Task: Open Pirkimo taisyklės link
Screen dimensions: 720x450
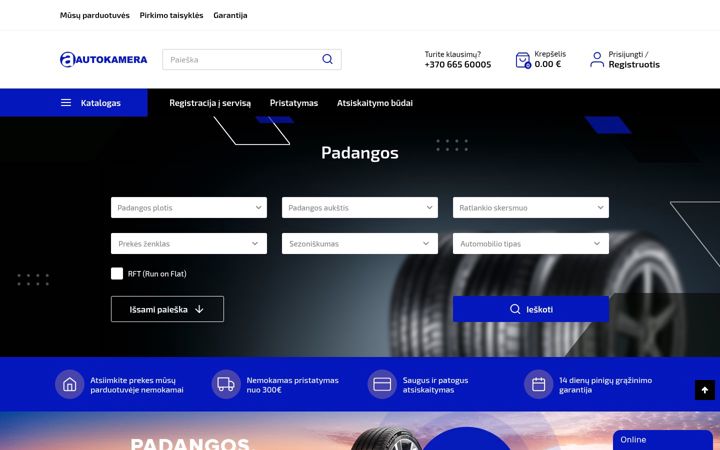Action: (x=171, y=15)
